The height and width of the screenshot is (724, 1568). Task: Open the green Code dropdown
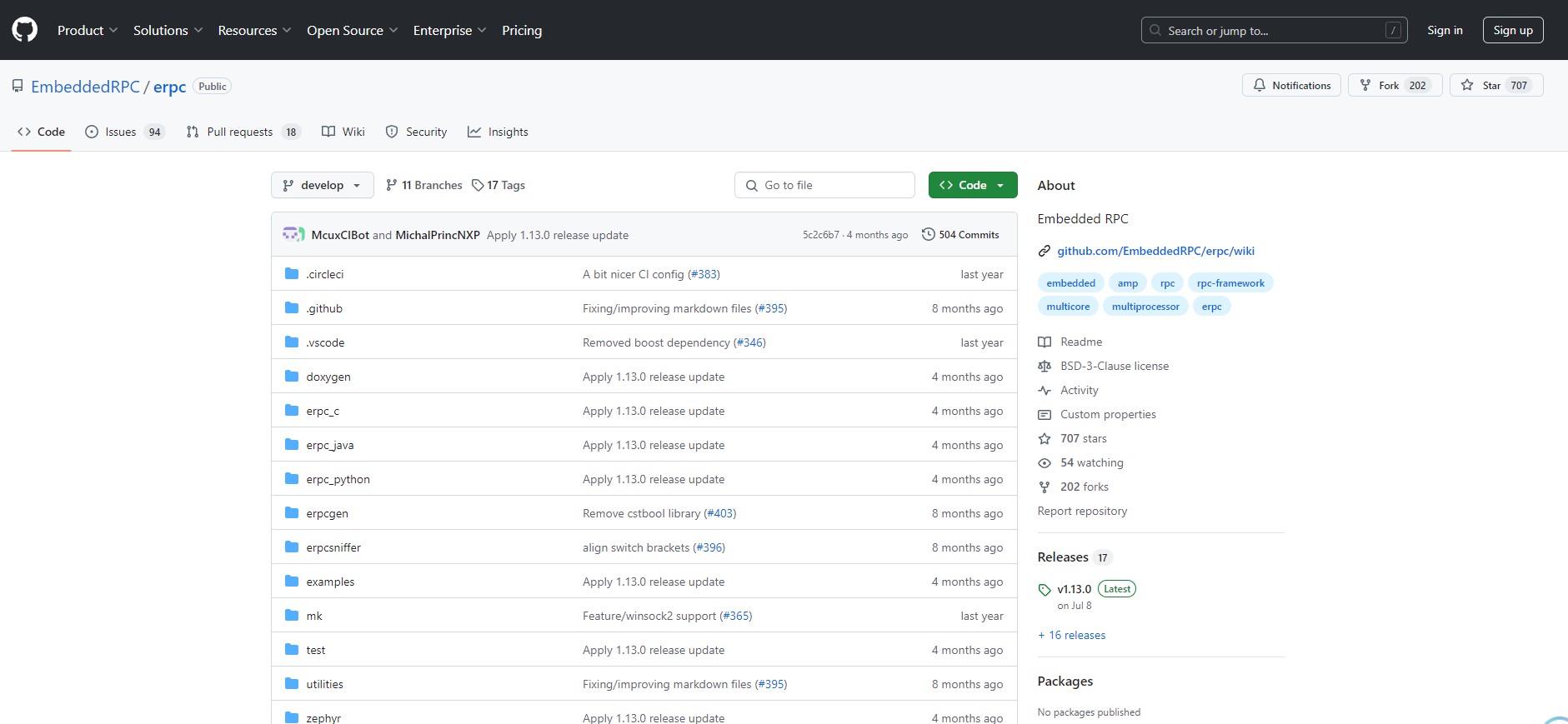pyautogui.click(x=973, y=185)
